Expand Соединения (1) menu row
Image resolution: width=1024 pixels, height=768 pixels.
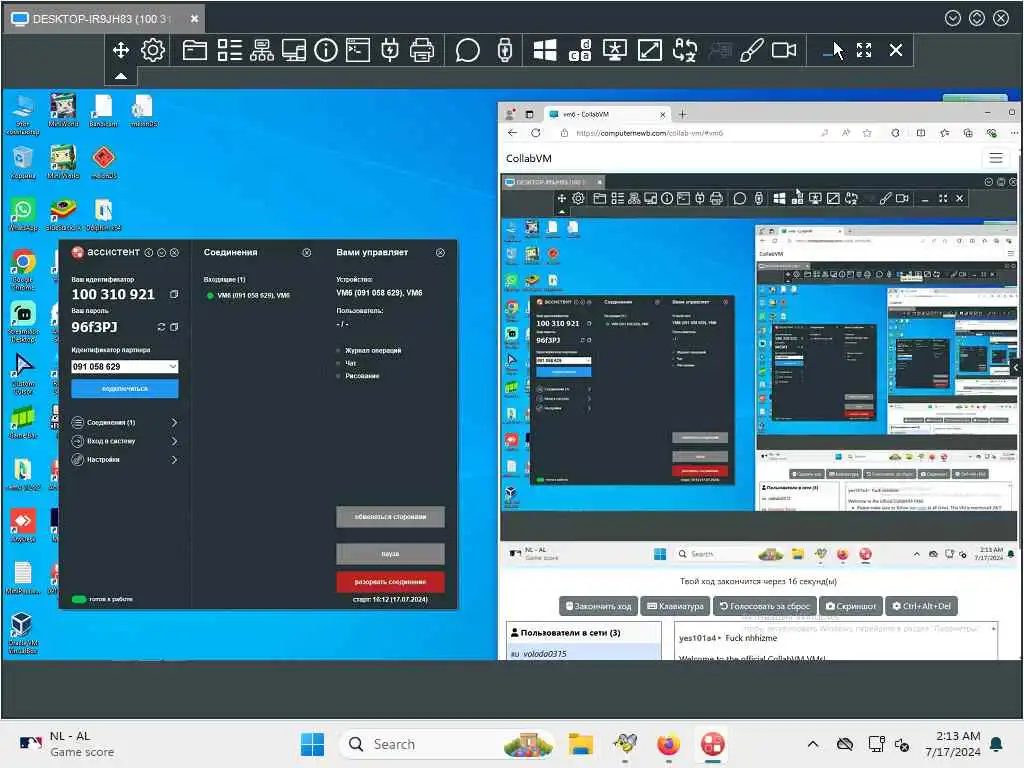[x=125, y=423]
